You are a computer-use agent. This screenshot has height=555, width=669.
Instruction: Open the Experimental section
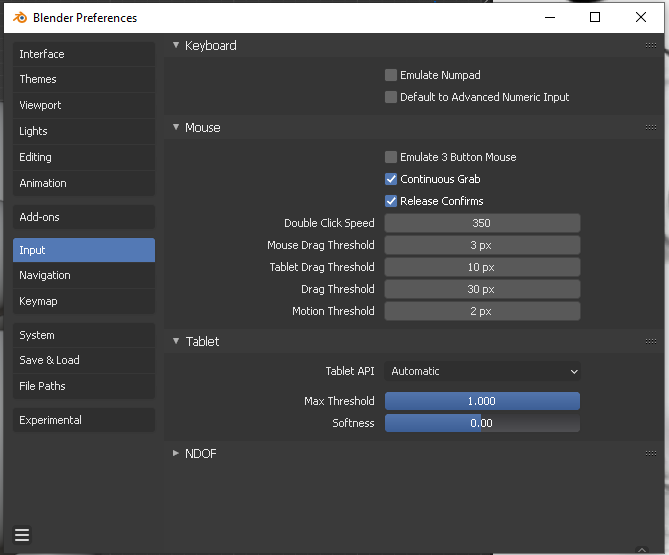(x=84, y=420)
